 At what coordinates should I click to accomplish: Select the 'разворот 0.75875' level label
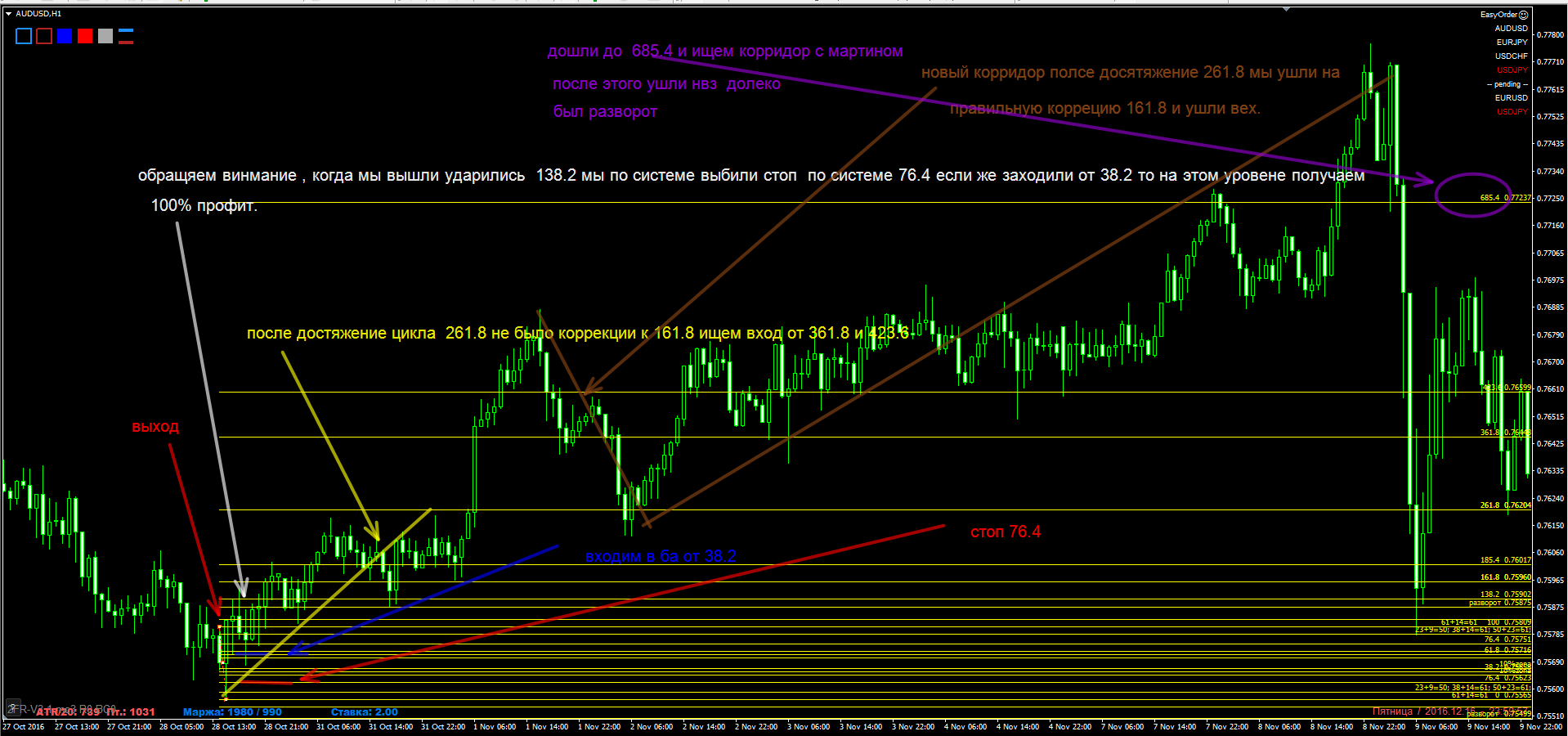[1500, 603]
